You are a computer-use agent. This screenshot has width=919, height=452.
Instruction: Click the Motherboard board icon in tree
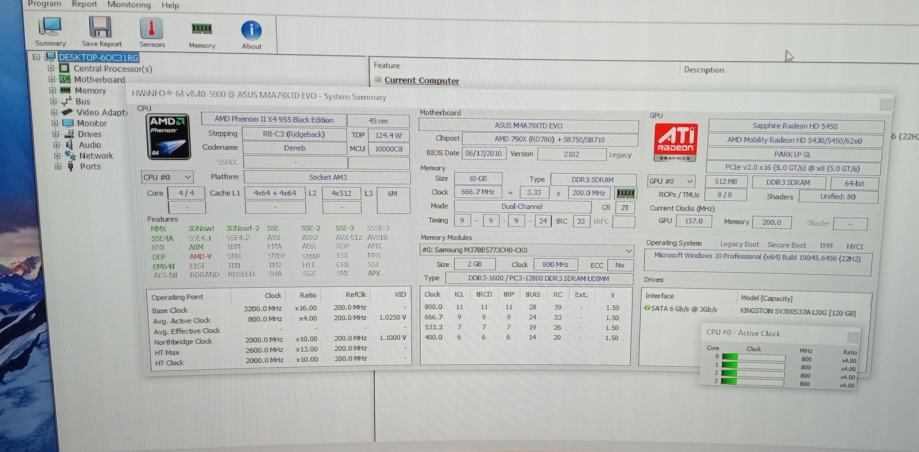coord(64,79)
